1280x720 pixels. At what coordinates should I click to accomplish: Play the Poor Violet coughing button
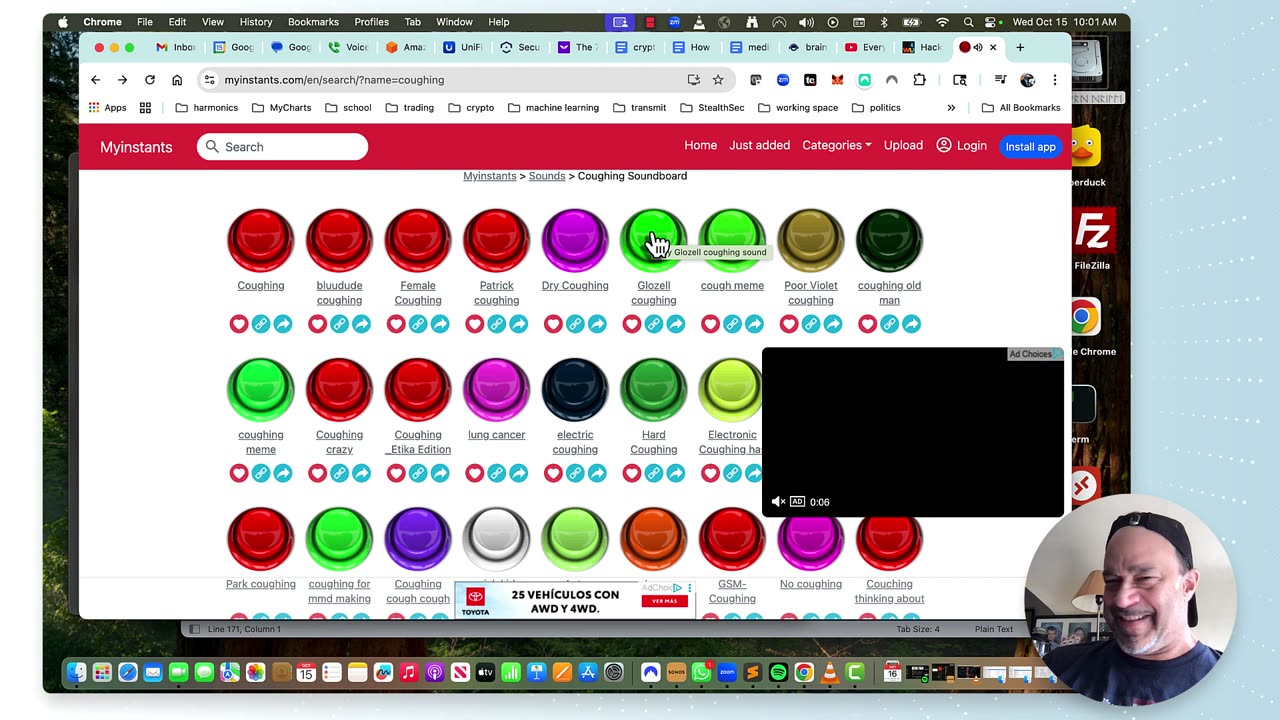tap(811, 240)
